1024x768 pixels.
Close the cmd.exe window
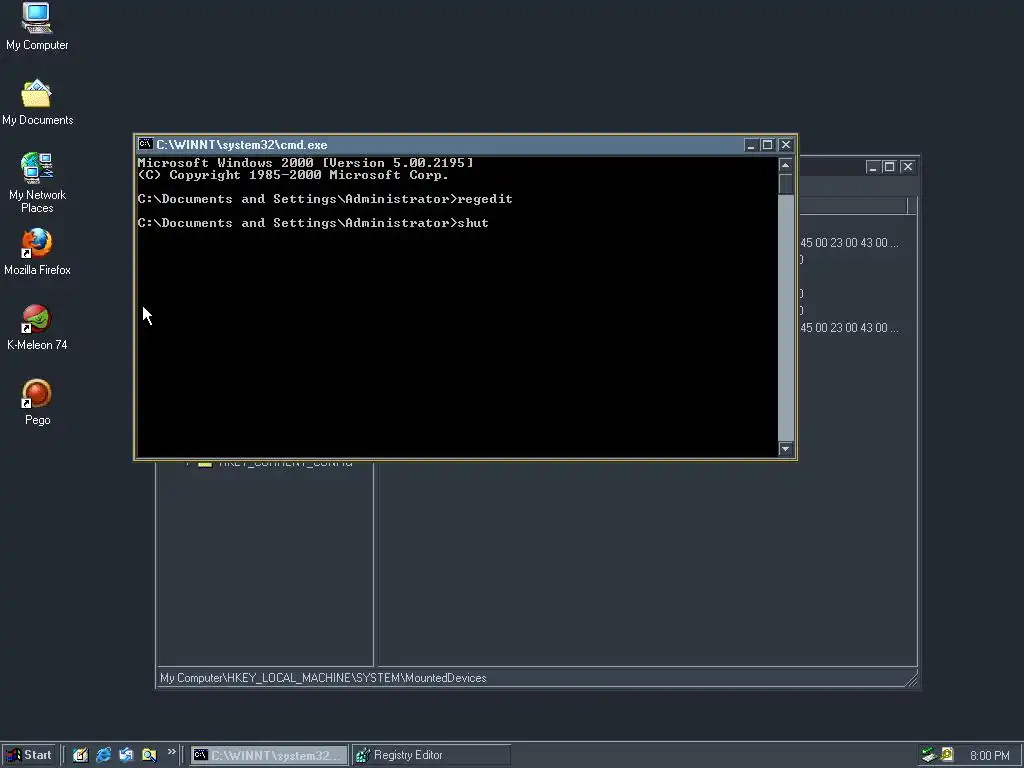pyautogui.click(x=786, y=145)
